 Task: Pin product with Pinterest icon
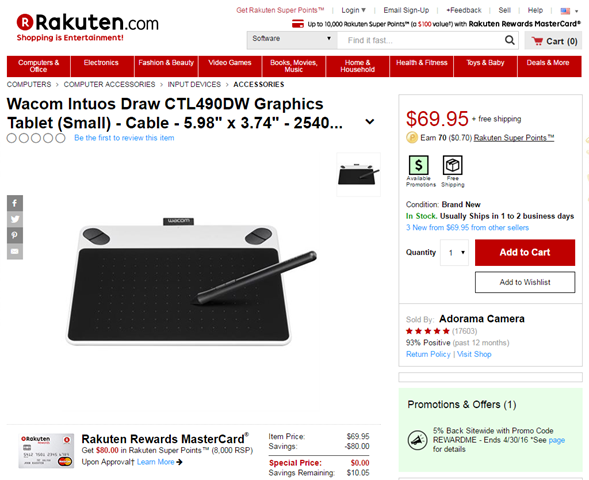(x=15, y=235)
